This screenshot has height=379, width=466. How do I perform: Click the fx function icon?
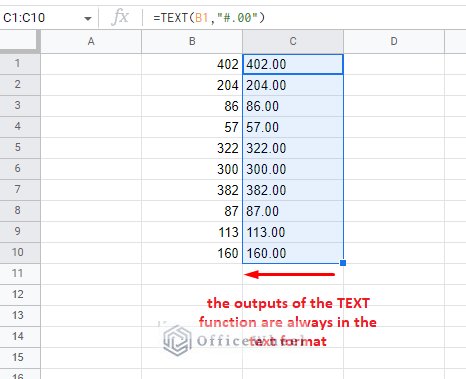(120, 17)
